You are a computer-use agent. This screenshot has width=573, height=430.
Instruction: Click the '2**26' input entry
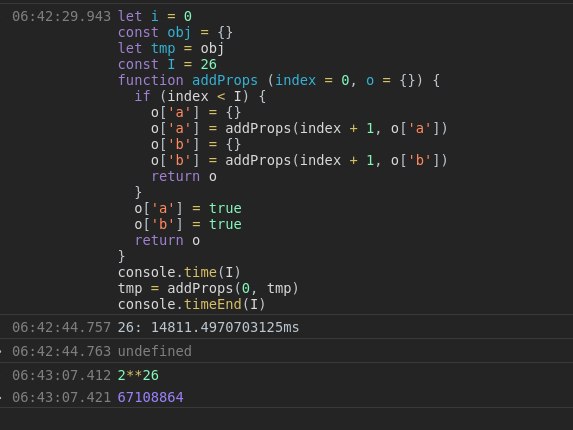click(x=138, y=375)
